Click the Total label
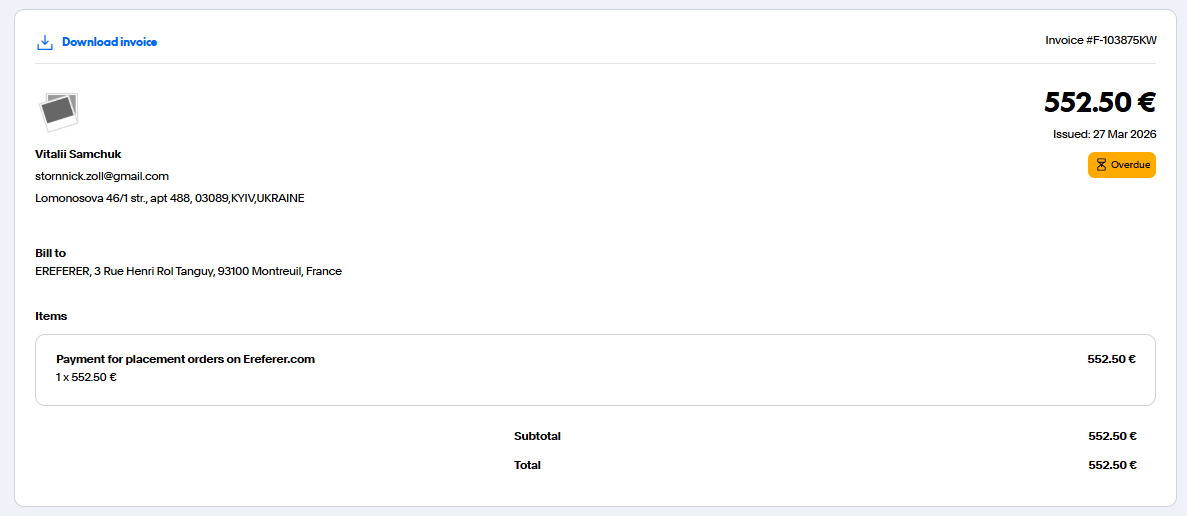This screenshot has width=1187, height=516. click(527, 465)
